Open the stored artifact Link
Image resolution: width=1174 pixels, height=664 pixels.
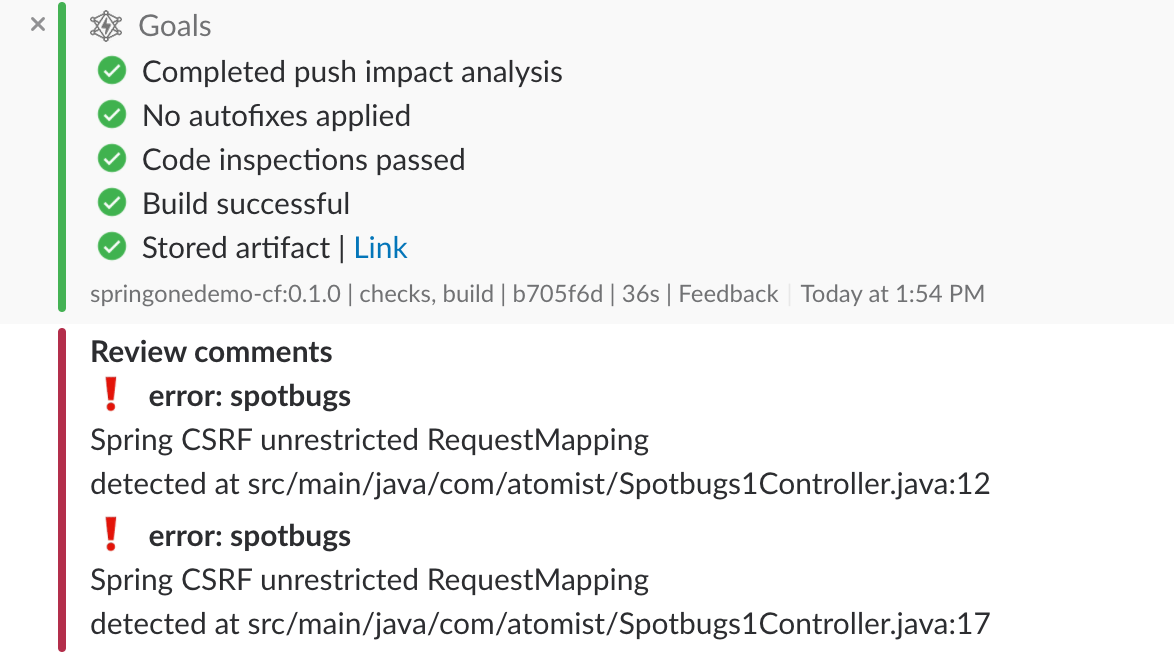click(x=380, y=248)
